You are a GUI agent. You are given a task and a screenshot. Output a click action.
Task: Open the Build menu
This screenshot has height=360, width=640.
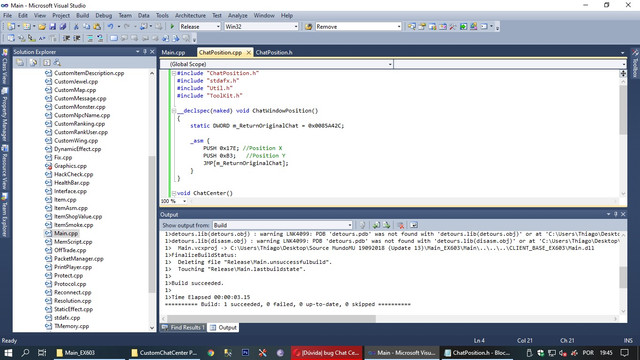(x=82, y=16)
